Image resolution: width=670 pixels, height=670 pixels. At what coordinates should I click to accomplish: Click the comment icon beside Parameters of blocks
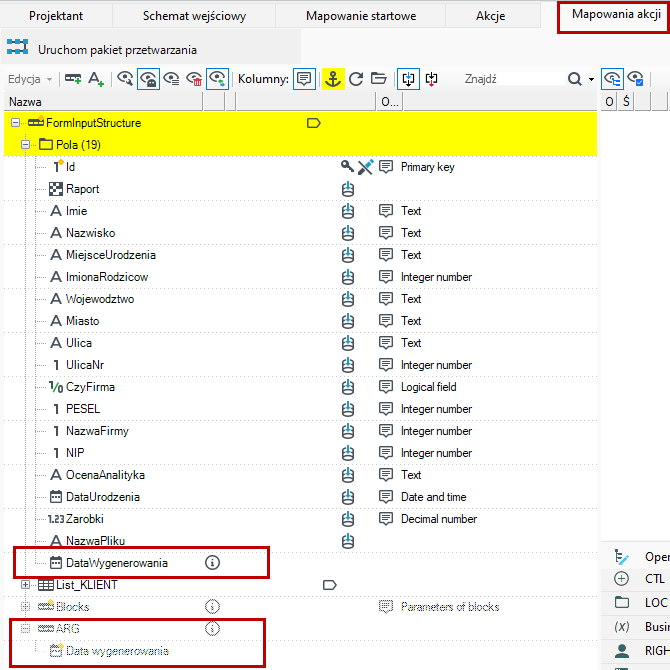[386, 607]
